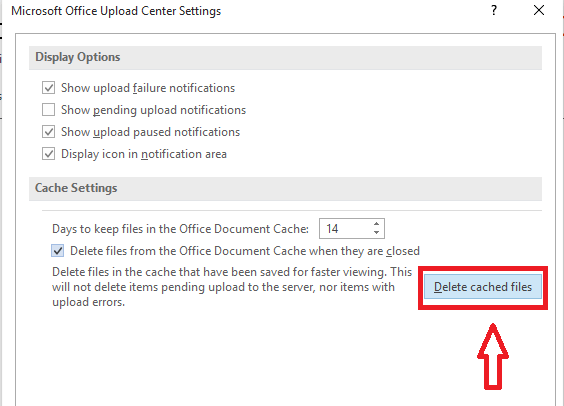
Task: Select the Cache Settings section header
Action: click(285, 188)
